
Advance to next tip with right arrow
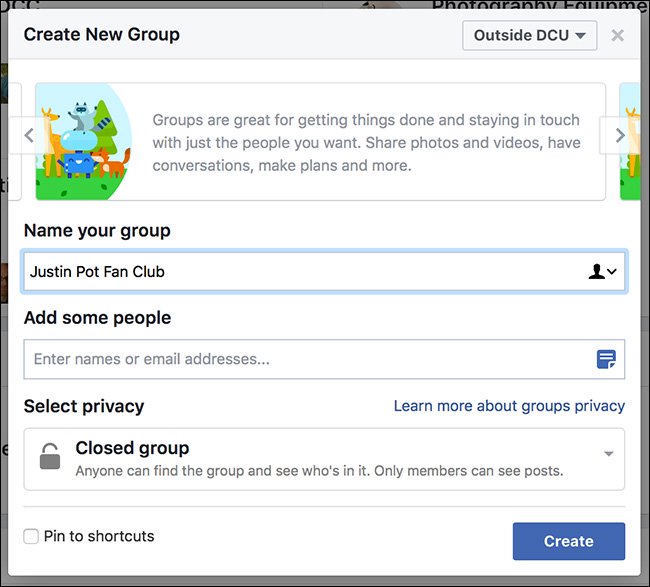[619, 136]
